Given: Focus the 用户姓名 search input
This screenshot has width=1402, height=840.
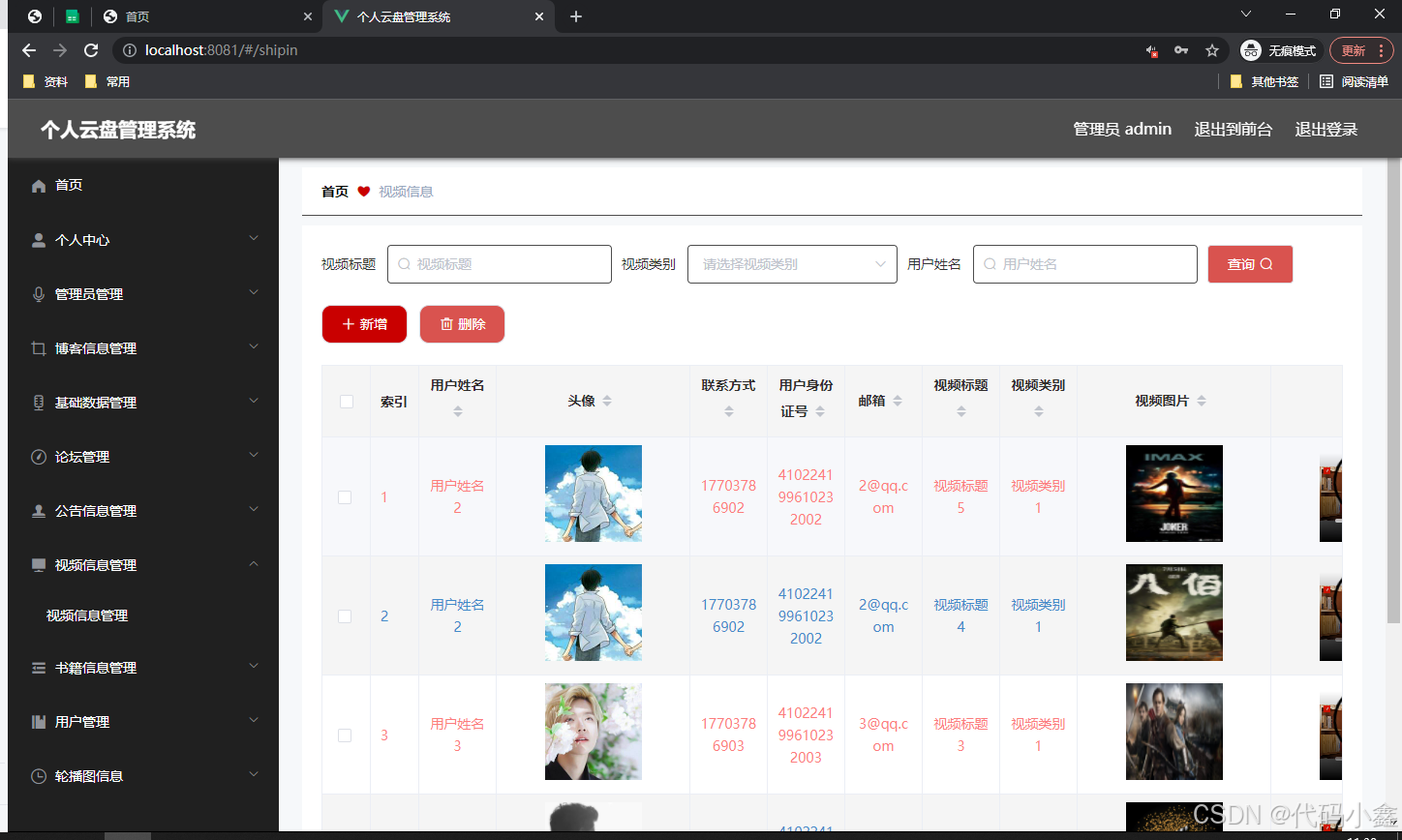Looking at the screenshot, I should [1085, 264].
